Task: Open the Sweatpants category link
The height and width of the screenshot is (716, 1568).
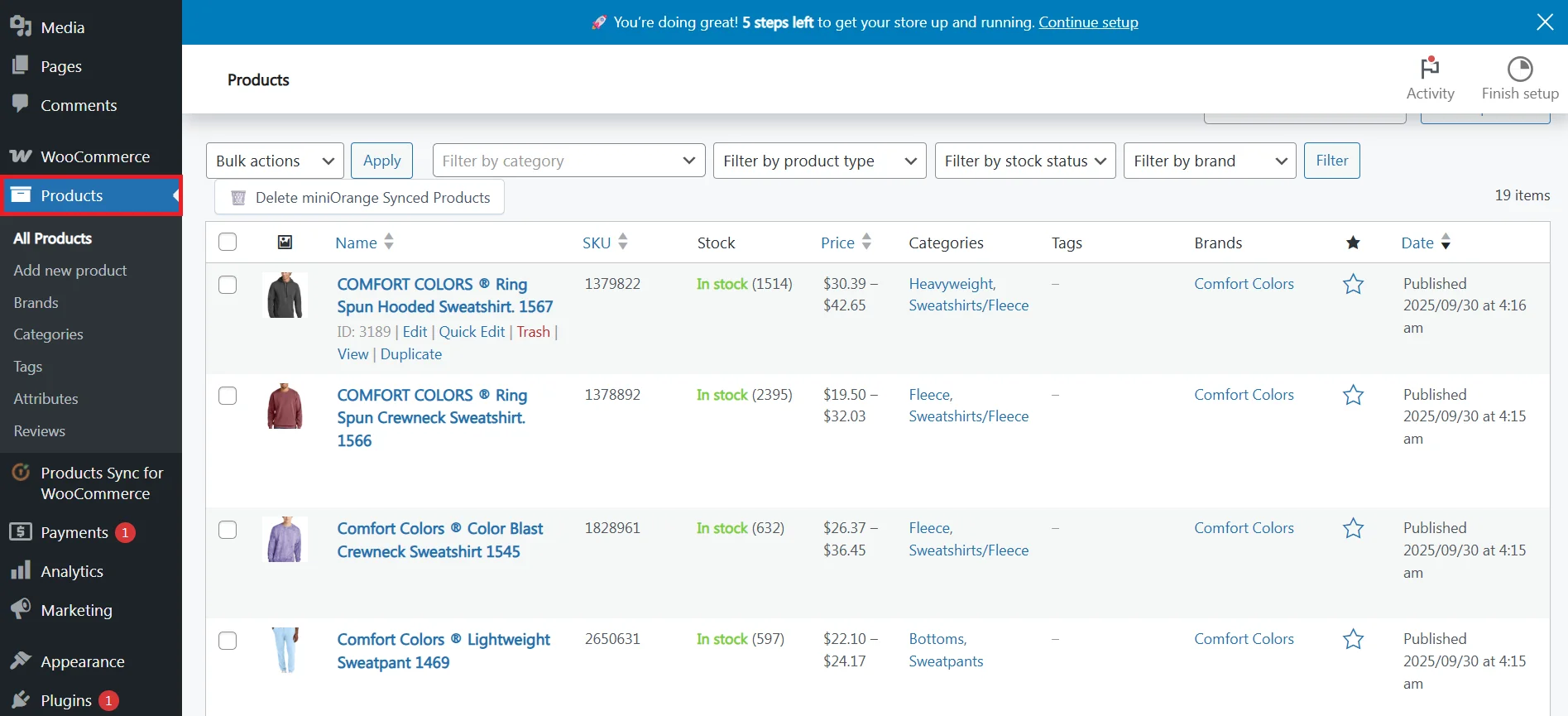Action: (946, 661)
